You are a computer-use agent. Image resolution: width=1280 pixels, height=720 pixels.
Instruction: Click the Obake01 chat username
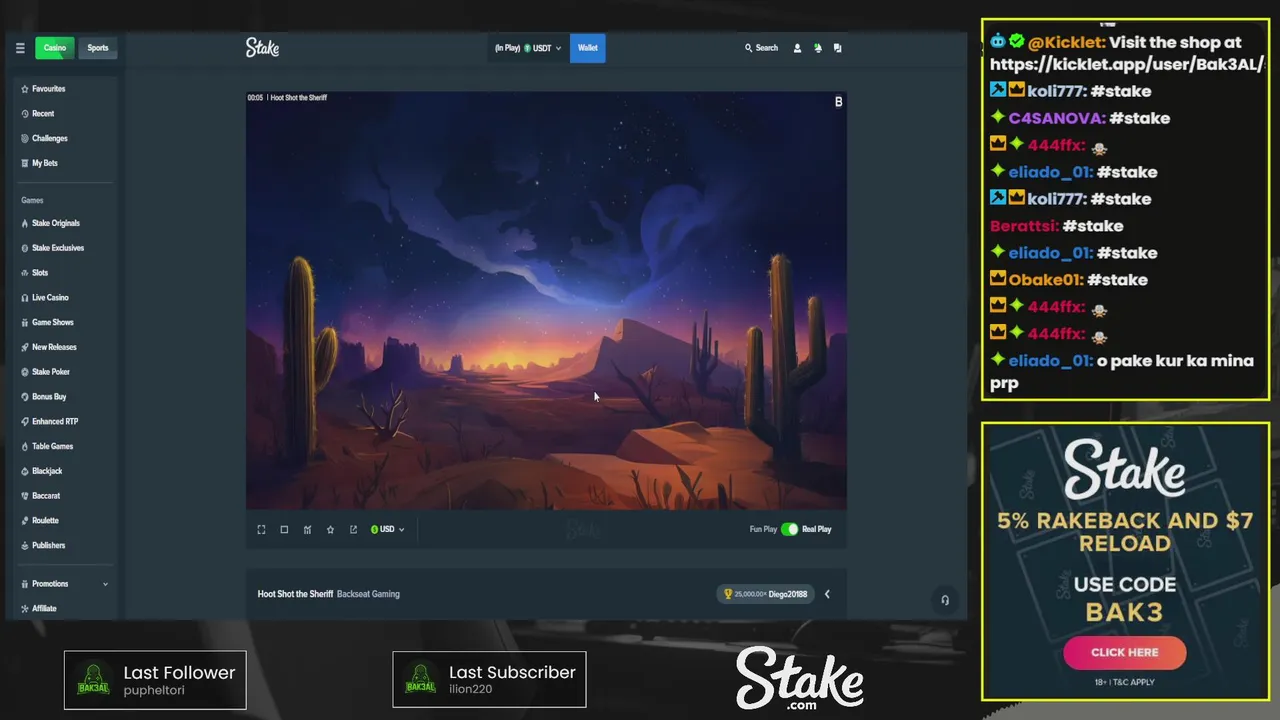click(x=1045, y=280)
